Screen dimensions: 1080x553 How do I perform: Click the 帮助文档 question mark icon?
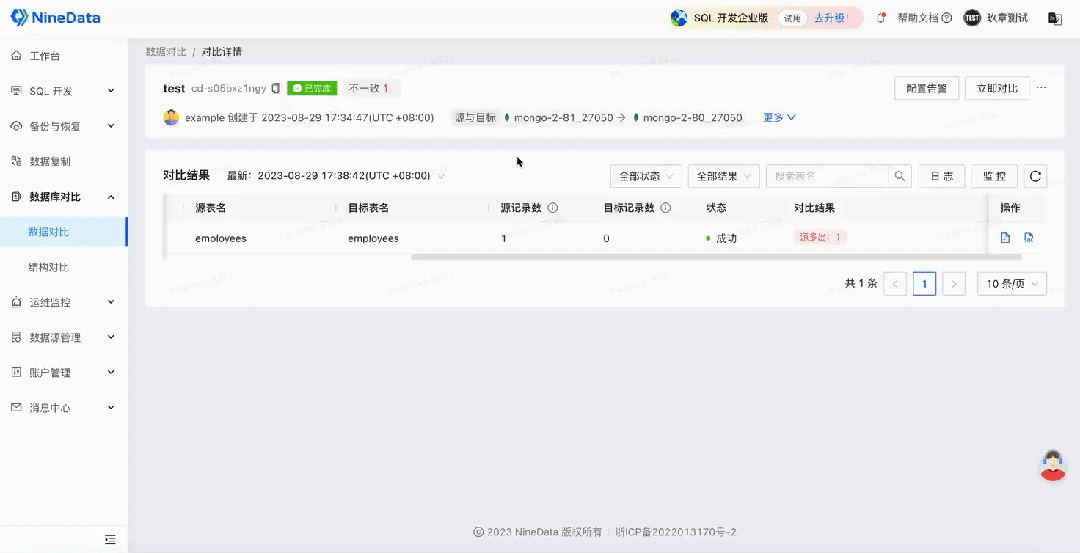[947, 18]
